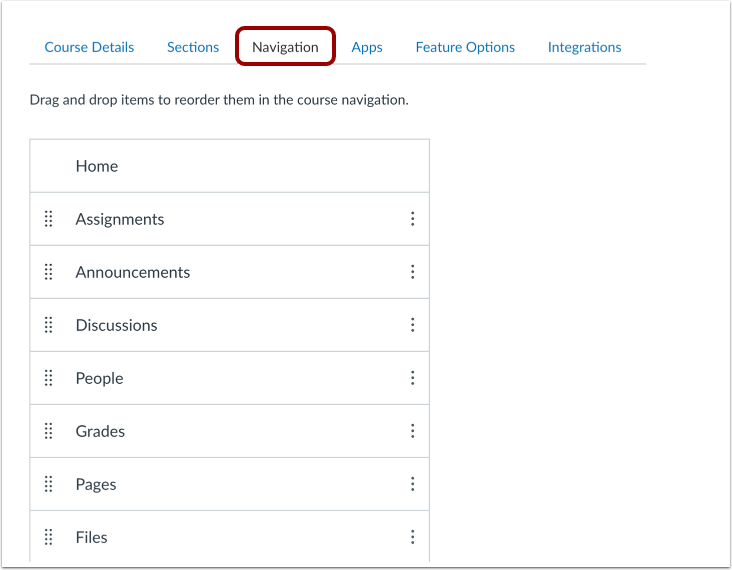Click the Pages row drag handle

point(49,484)
